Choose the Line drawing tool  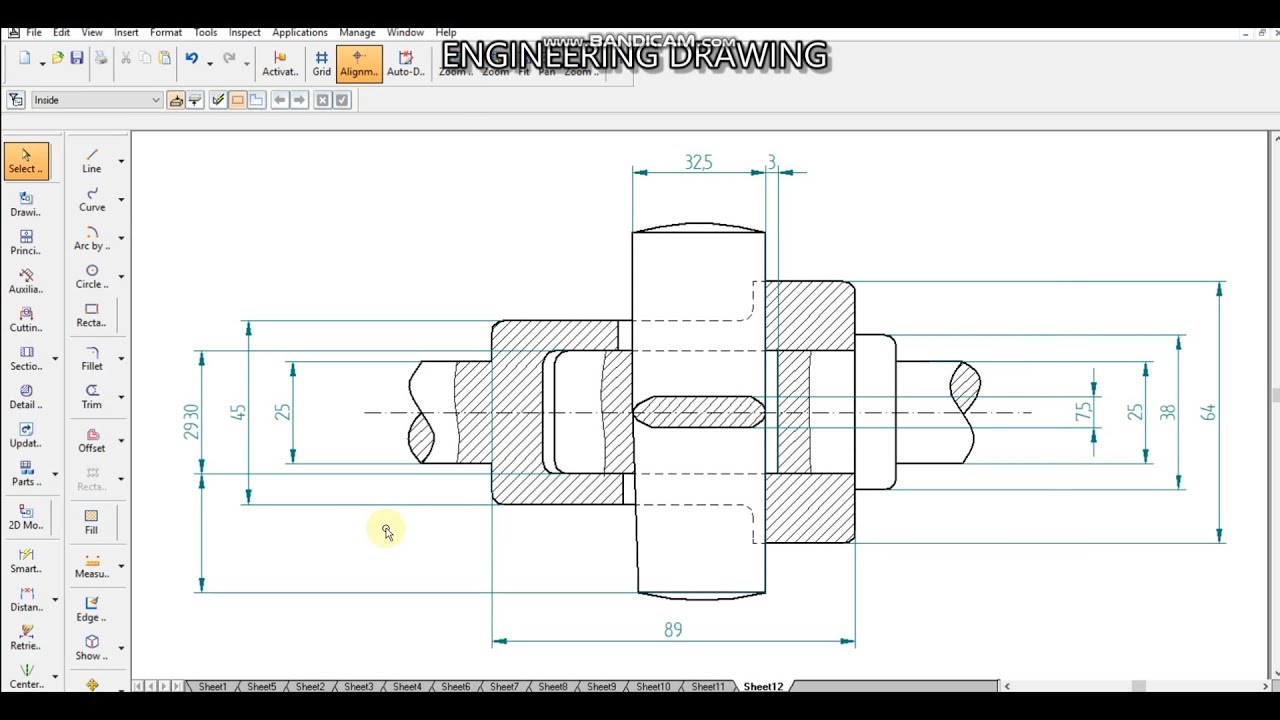(x=92, y=161)
